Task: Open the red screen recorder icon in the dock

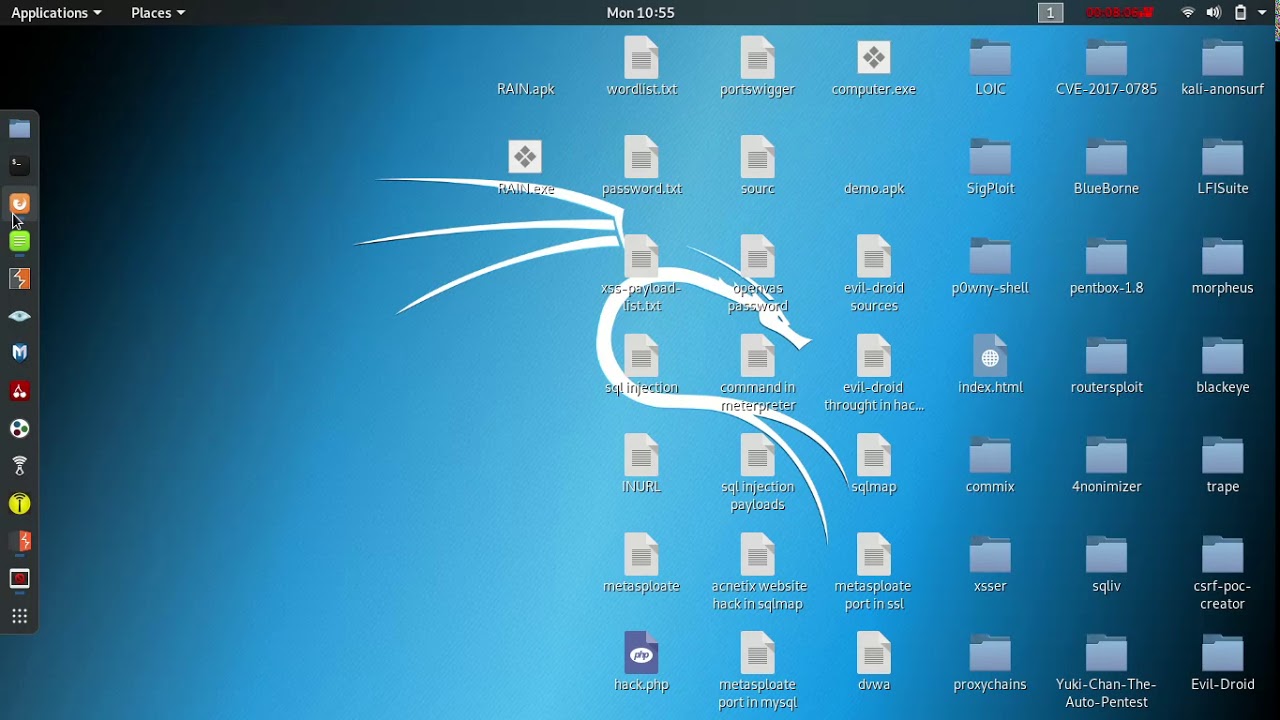Action: coord(20,579)
